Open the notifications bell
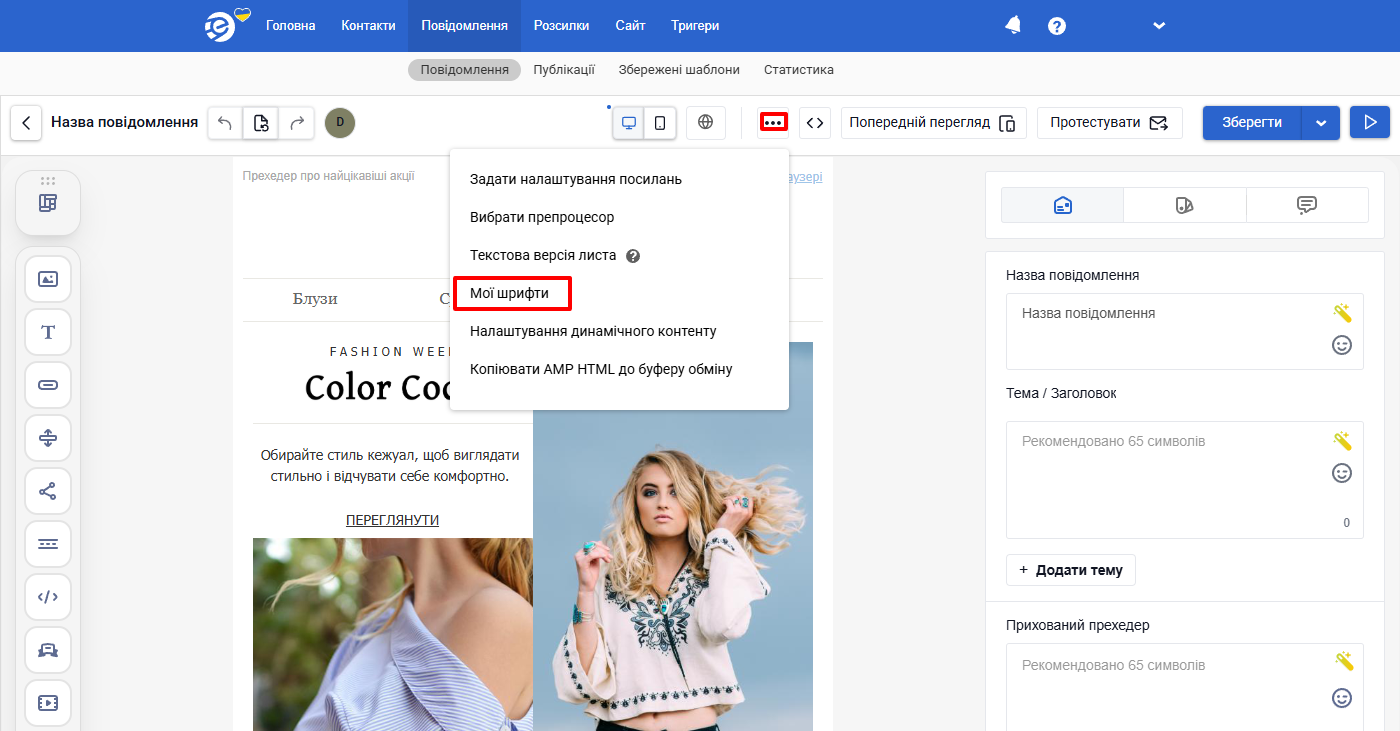 point(1013,25)
